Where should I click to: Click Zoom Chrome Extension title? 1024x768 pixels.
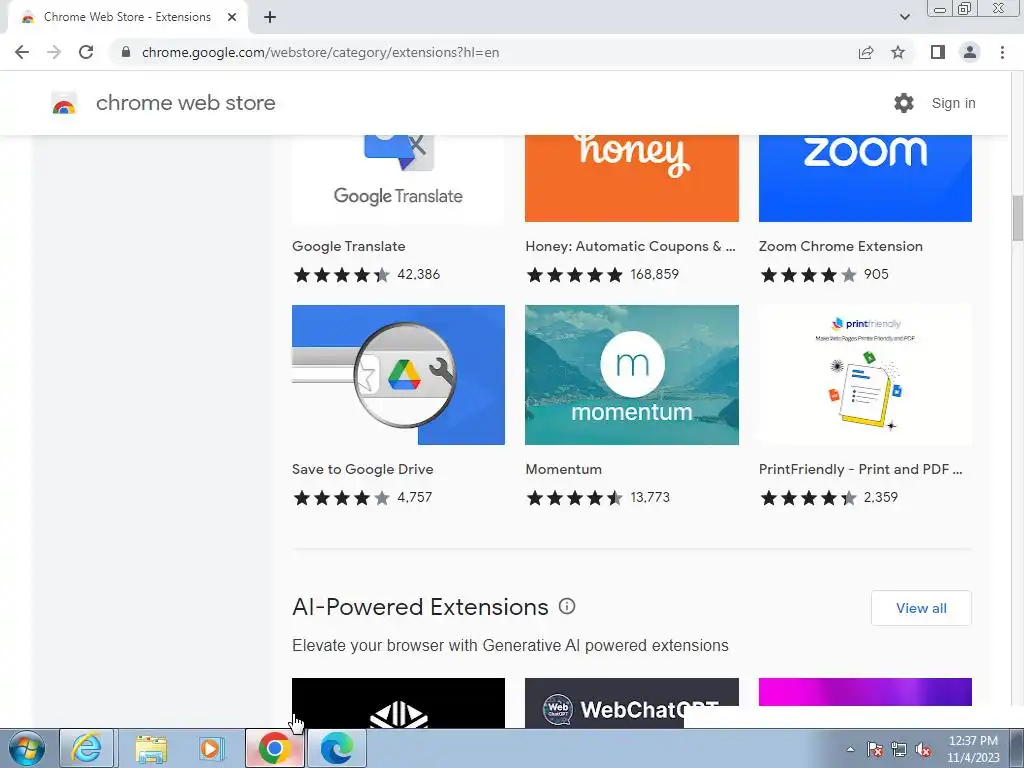click(x=840, y=246)
